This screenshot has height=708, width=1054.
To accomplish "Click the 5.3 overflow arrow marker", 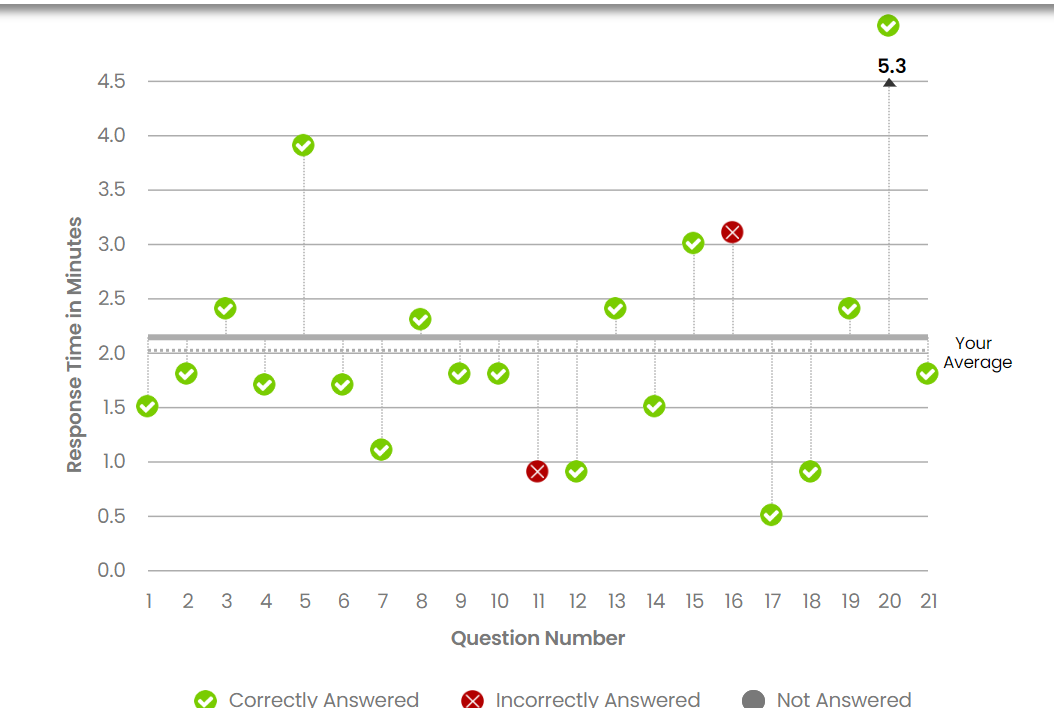I will (889, 82).
